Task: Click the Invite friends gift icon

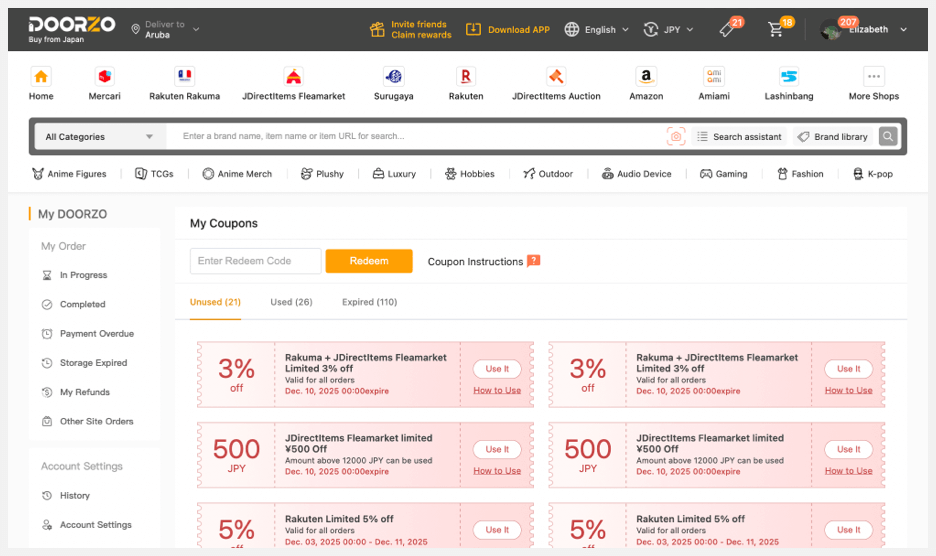Action: click(x=377, y=29)
